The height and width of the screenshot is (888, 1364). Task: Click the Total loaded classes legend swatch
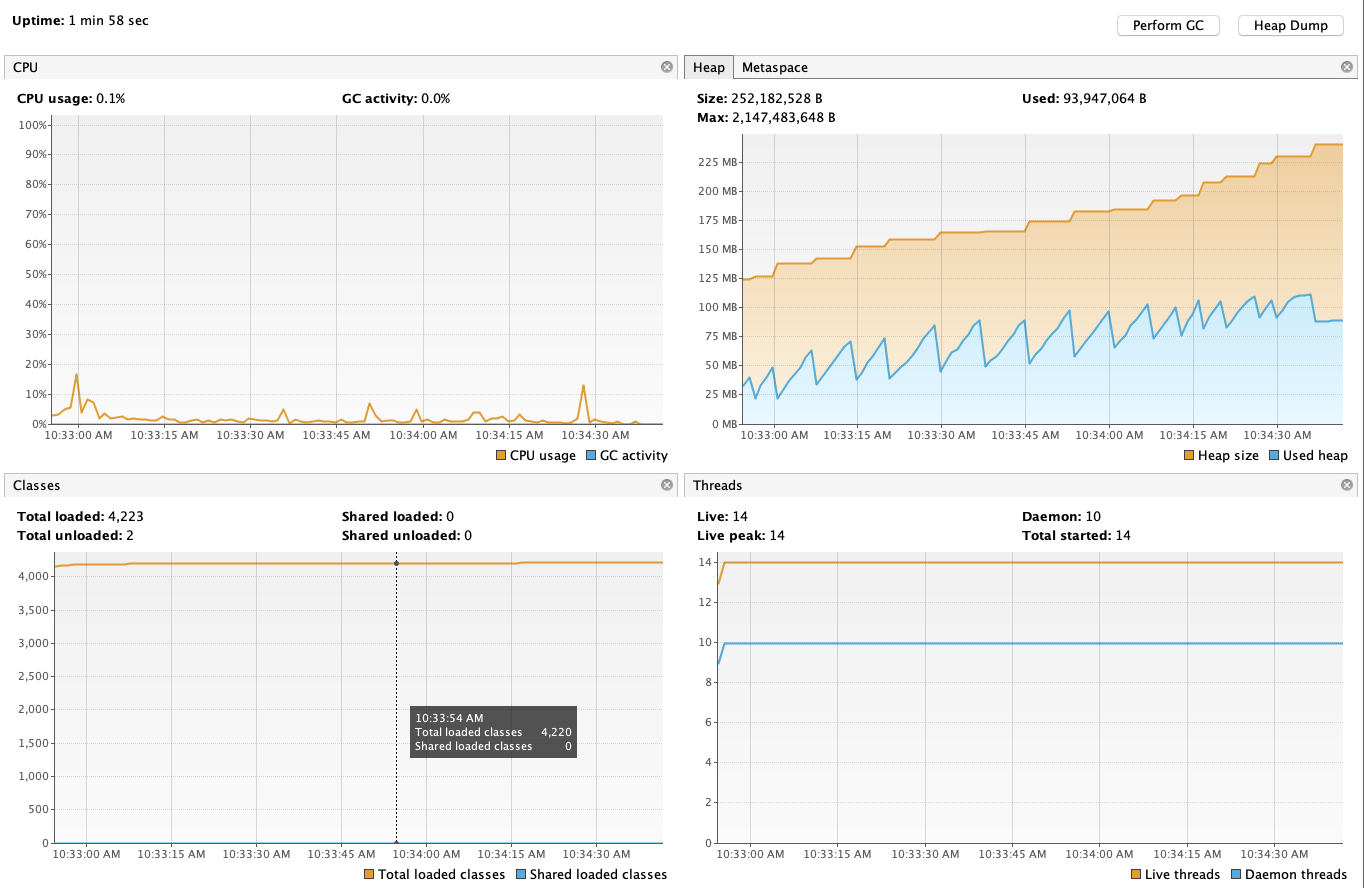369,874
